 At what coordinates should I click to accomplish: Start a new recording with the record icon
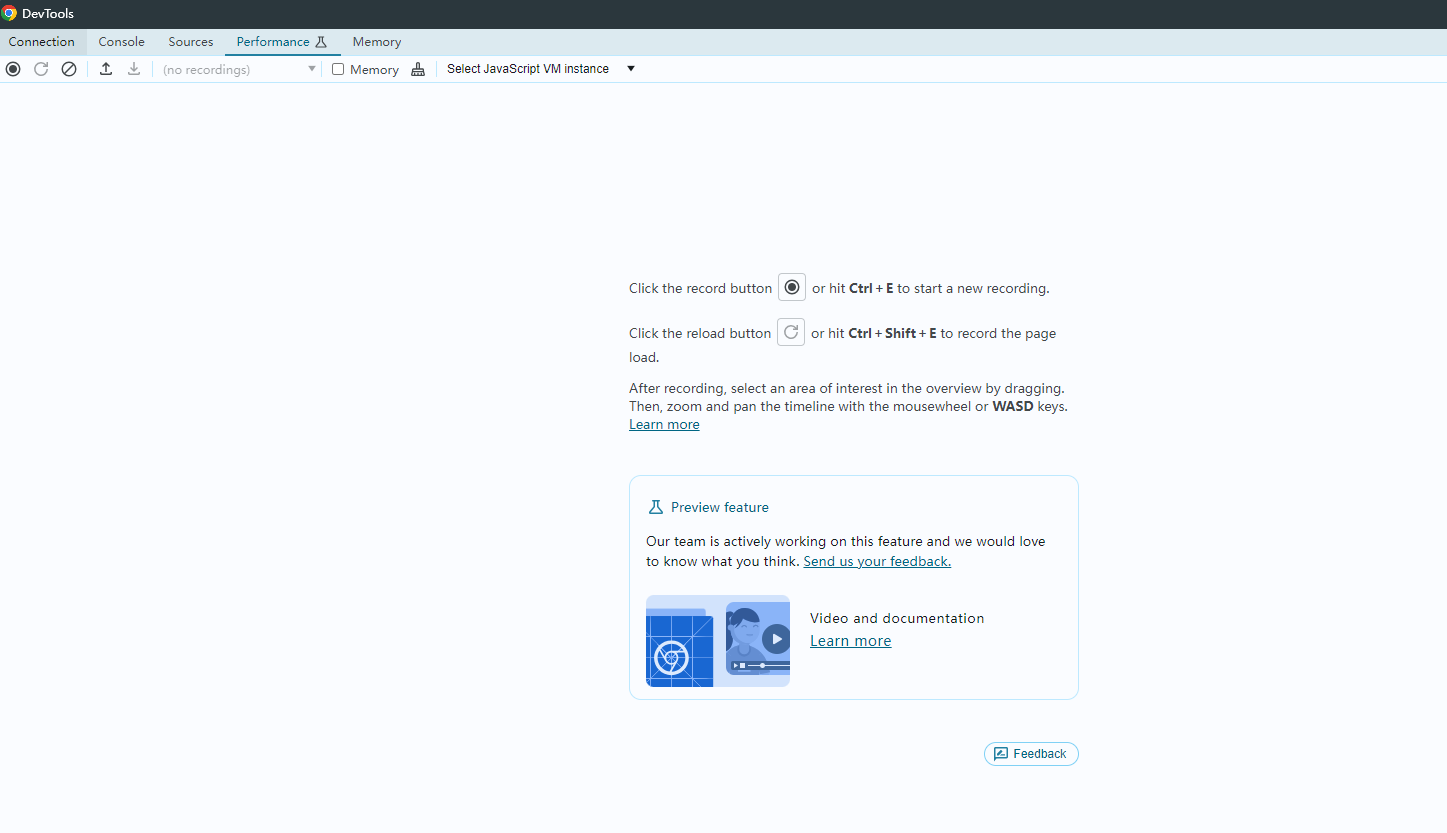12,68
